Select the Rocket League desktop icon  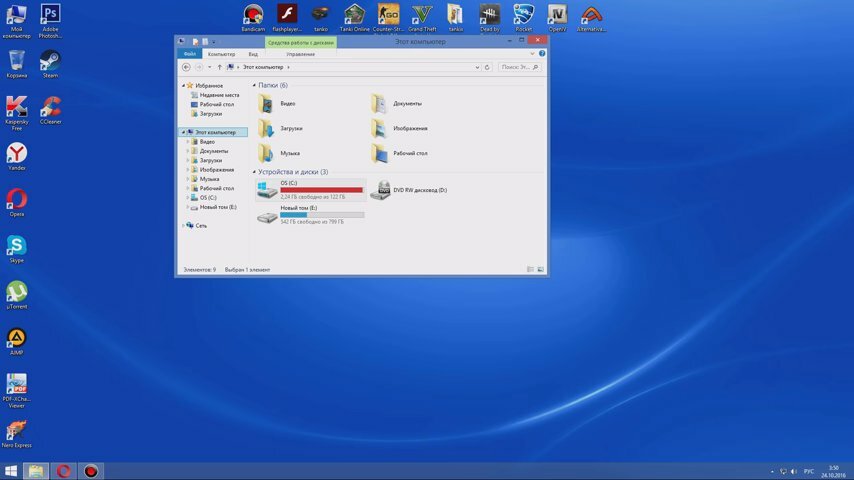[x=523, y=18]
